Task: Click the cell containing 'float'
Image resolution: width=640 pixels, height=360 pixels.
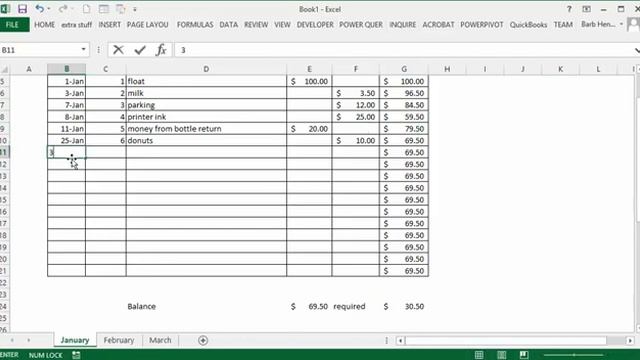Action: pos(206,81)
